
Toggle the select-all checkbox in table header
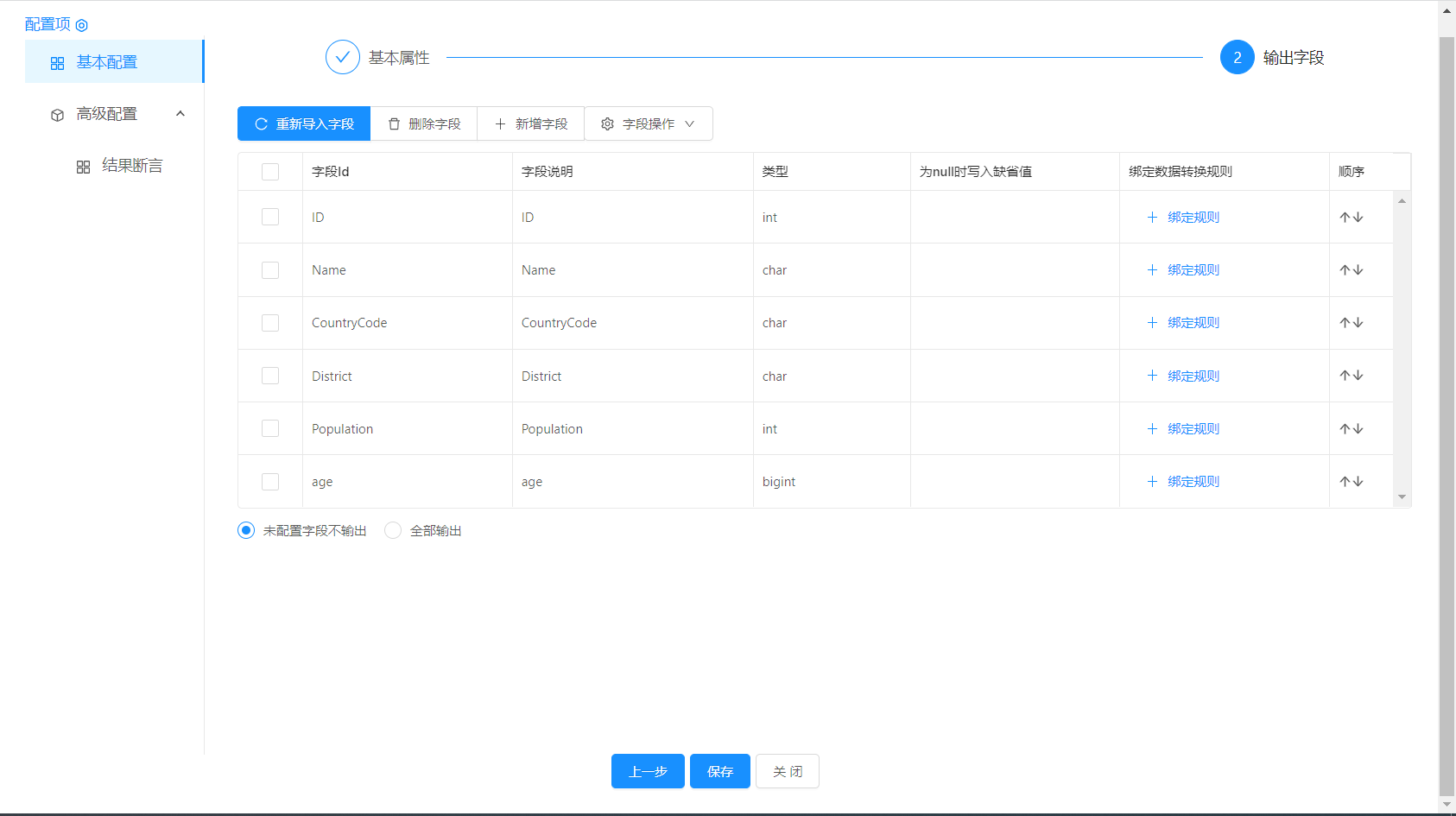click(270, 172)
